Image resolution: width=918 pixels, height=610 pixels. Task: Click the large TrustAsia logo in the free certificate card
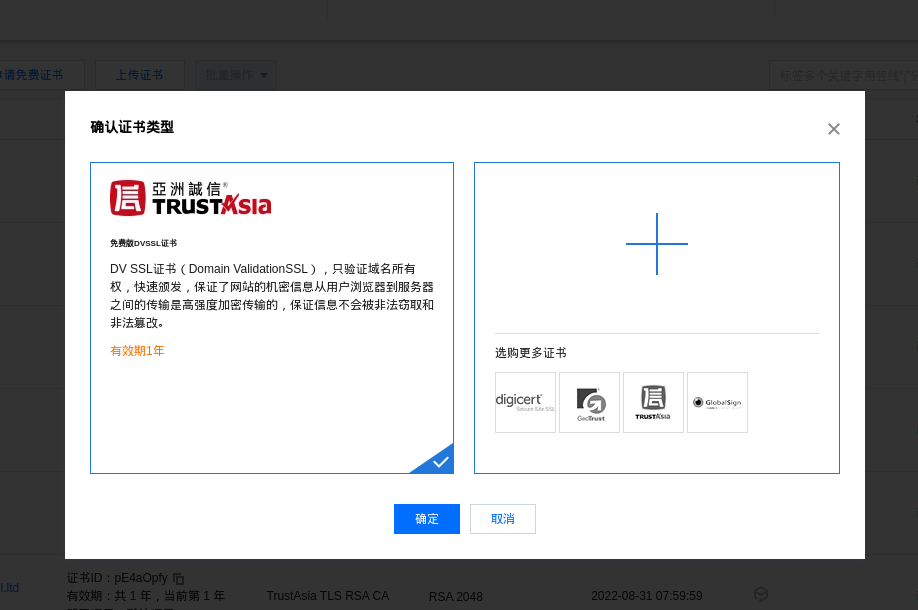[190, 198]
